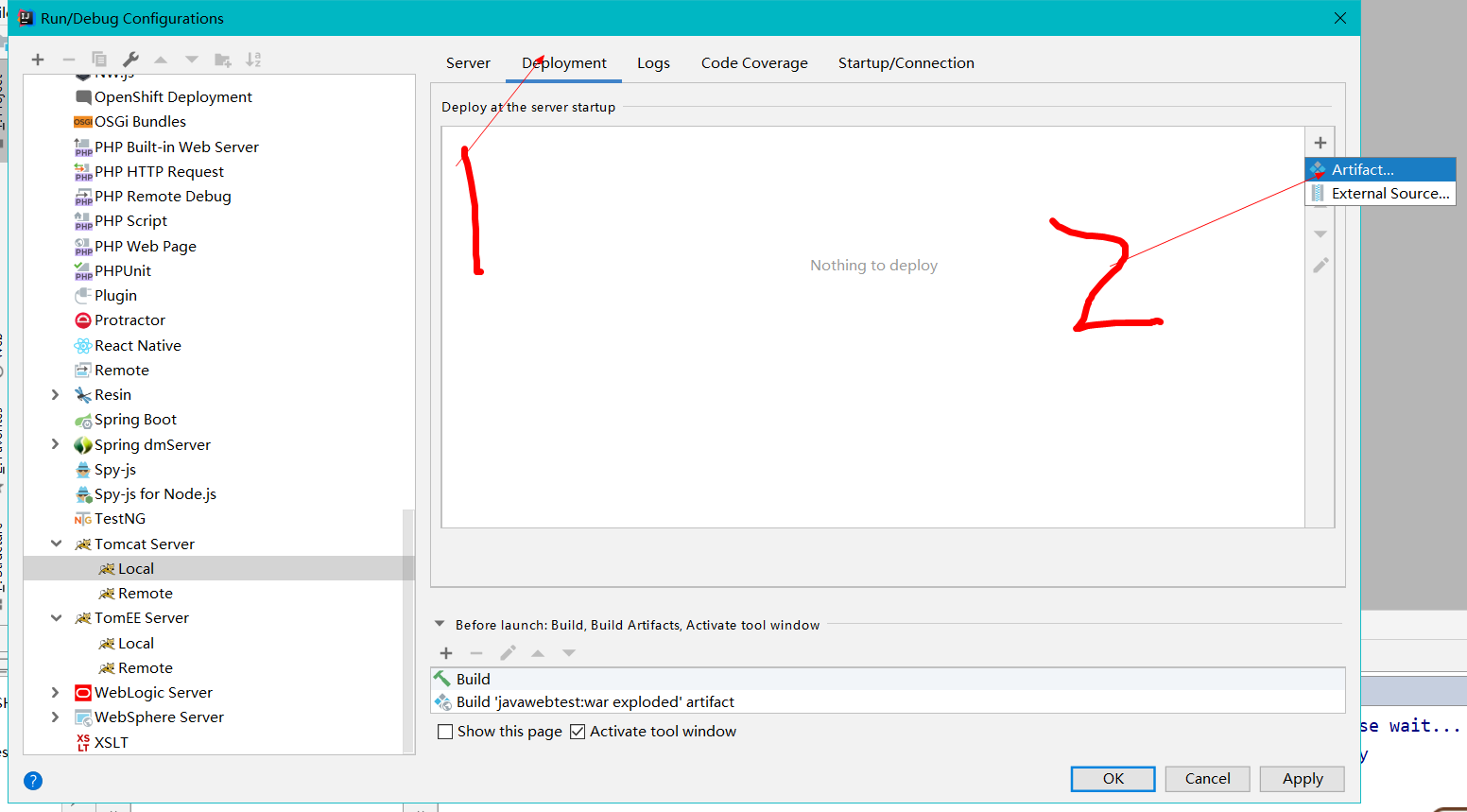
Task: Move configuration down arrow in left toolbar
Action: pyautogui.click(x=192, y=60)
